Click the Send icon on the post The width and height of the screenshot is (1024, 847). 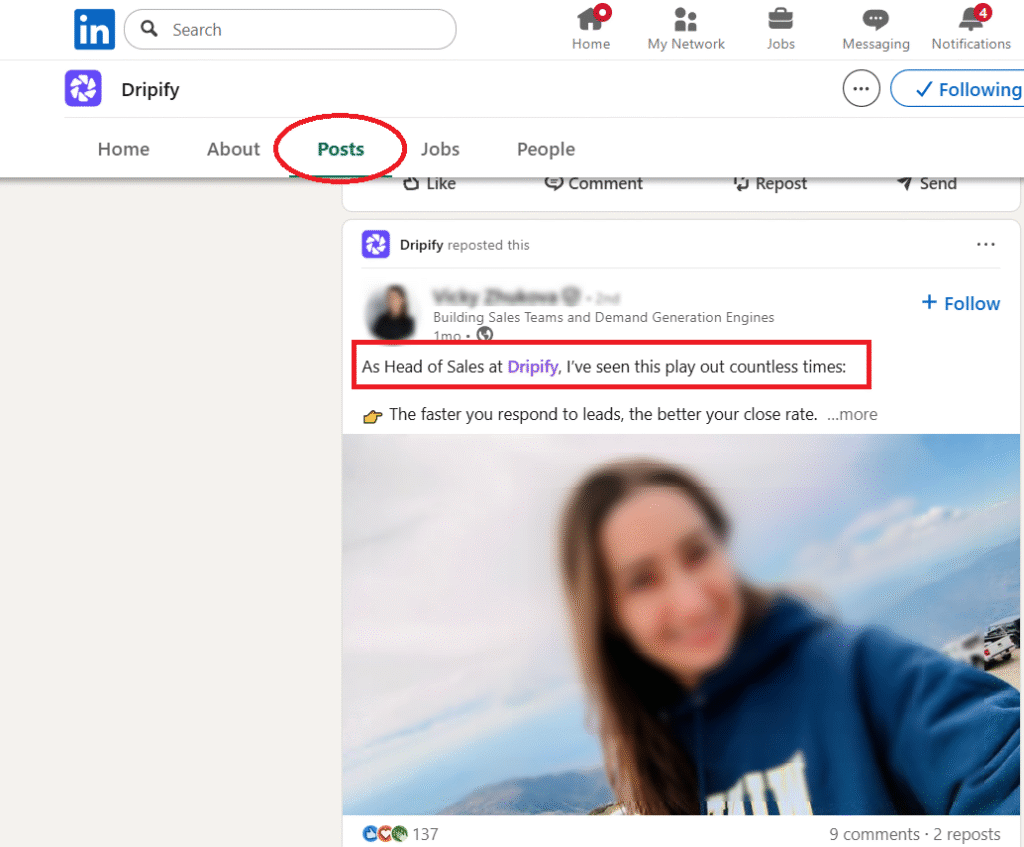coord(926,183)
